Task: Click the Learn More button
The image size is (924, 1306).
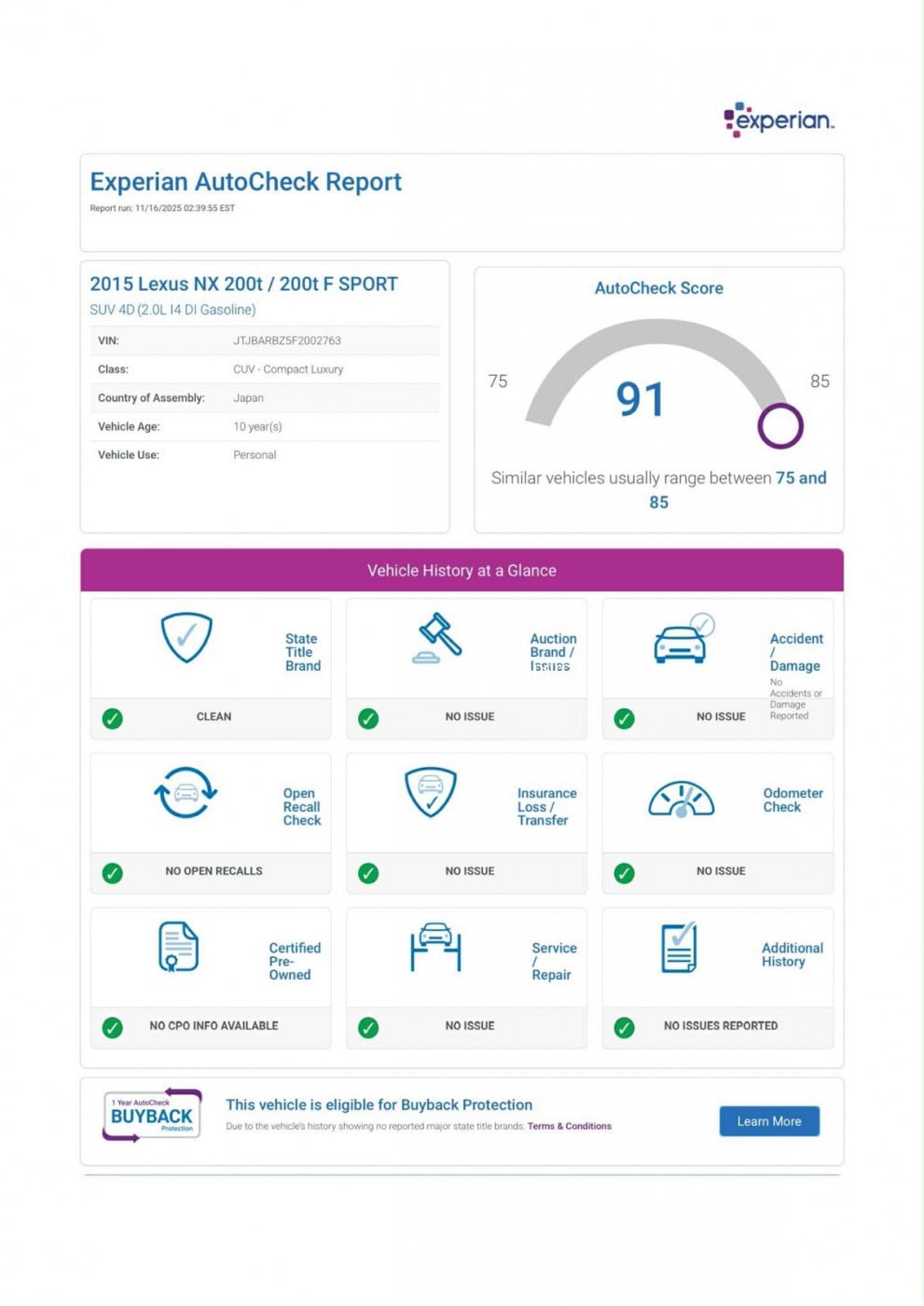Action: (x=768, y=1121)
